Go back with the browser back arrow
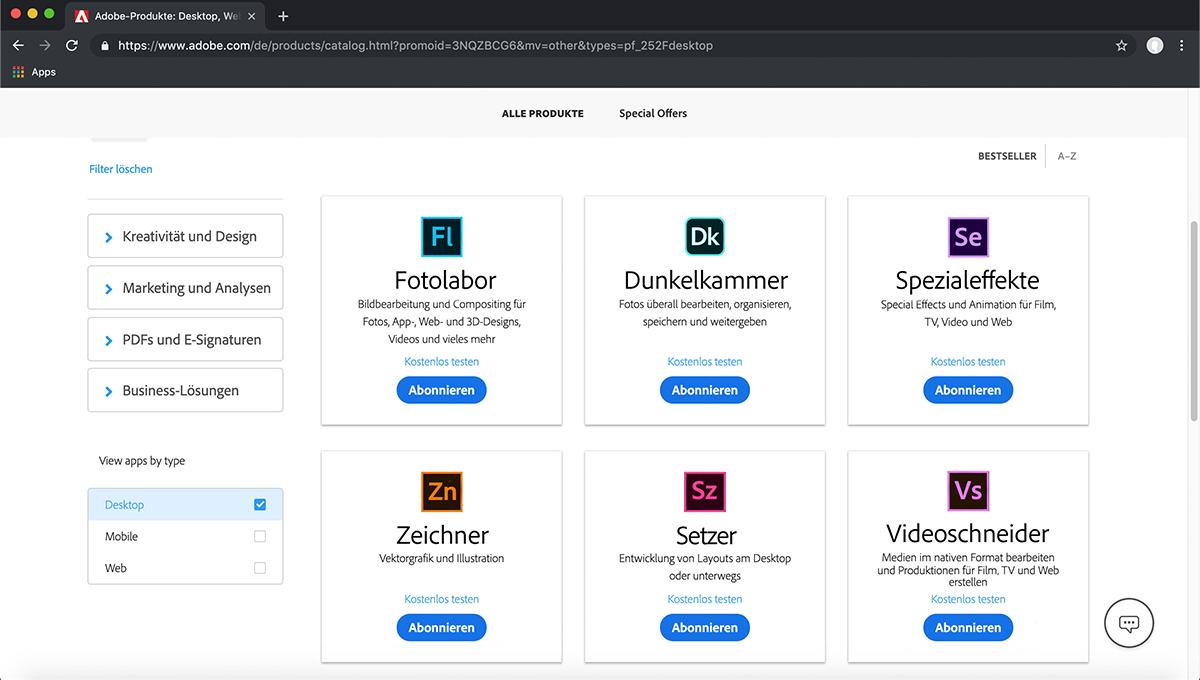The height and width of the screenshot is (680, 1200). pos(18,45)
